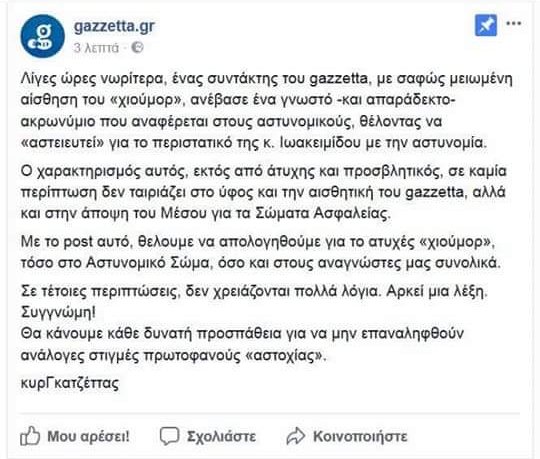Click the paragraph starting 'Ο χαρακτηρισμός αυτός'
540x459 pixels.
pos(264,192)
